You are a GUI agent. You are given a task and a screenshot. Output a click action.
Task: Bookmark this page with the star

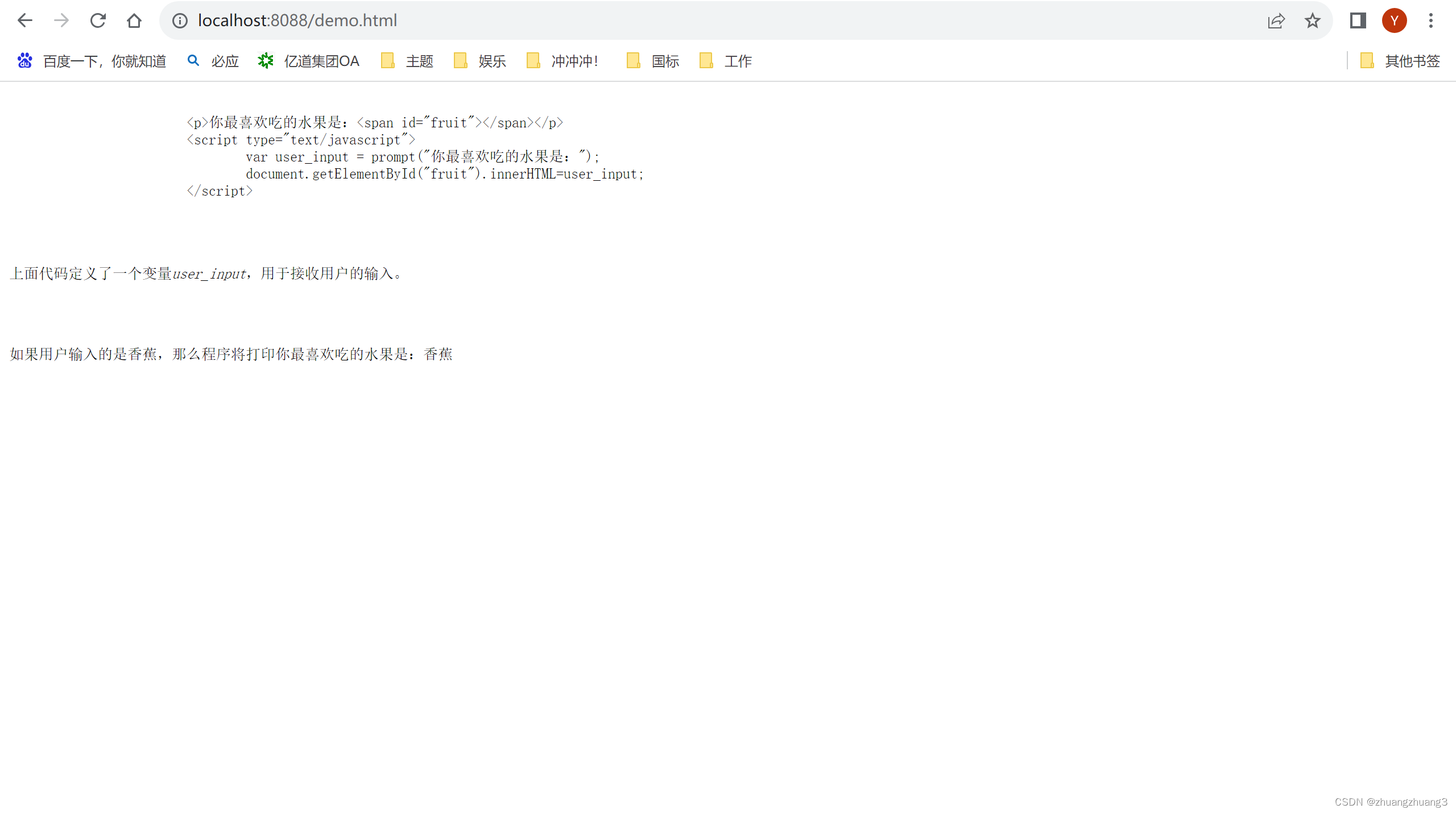[1312, 20]
